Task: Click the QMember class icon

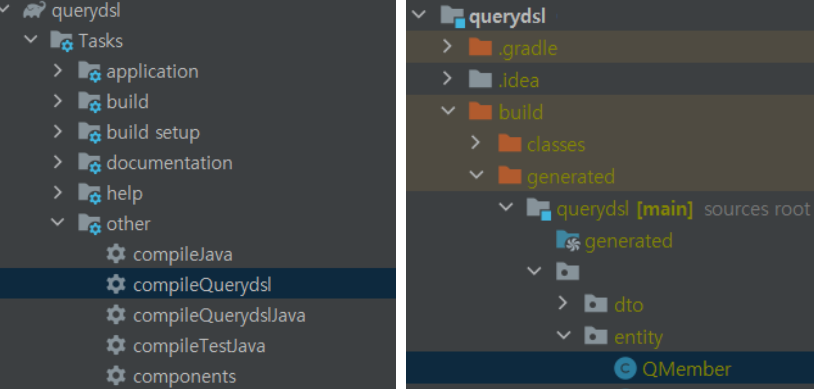Action: 625,369
